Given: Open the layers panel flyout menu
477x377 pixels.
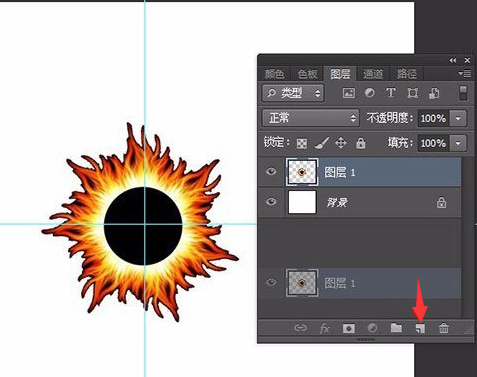Looking at the screenshot, I should point(464,73).
